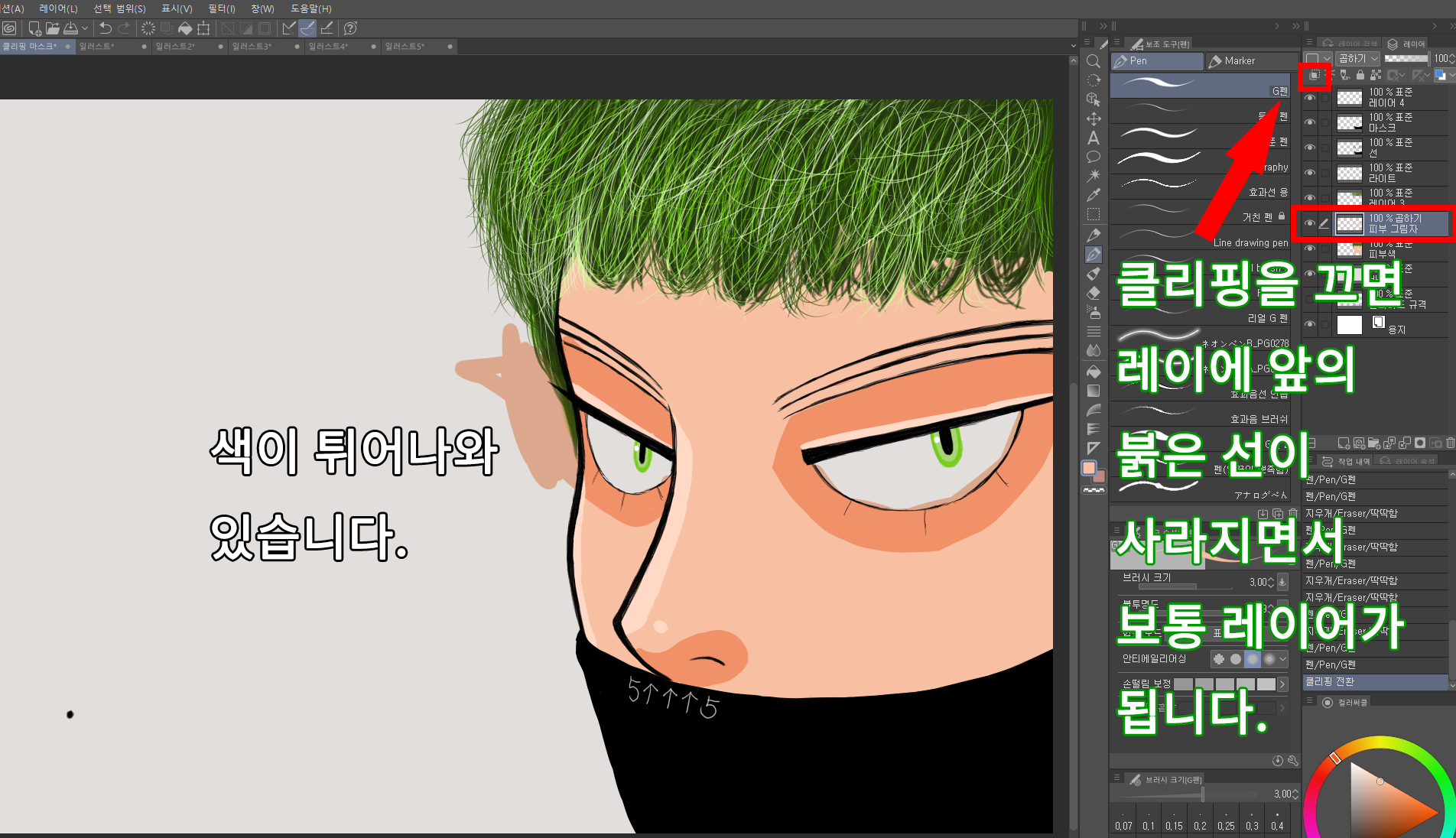
Task: Select the Rotate view tool
Action: [1094, 80]
